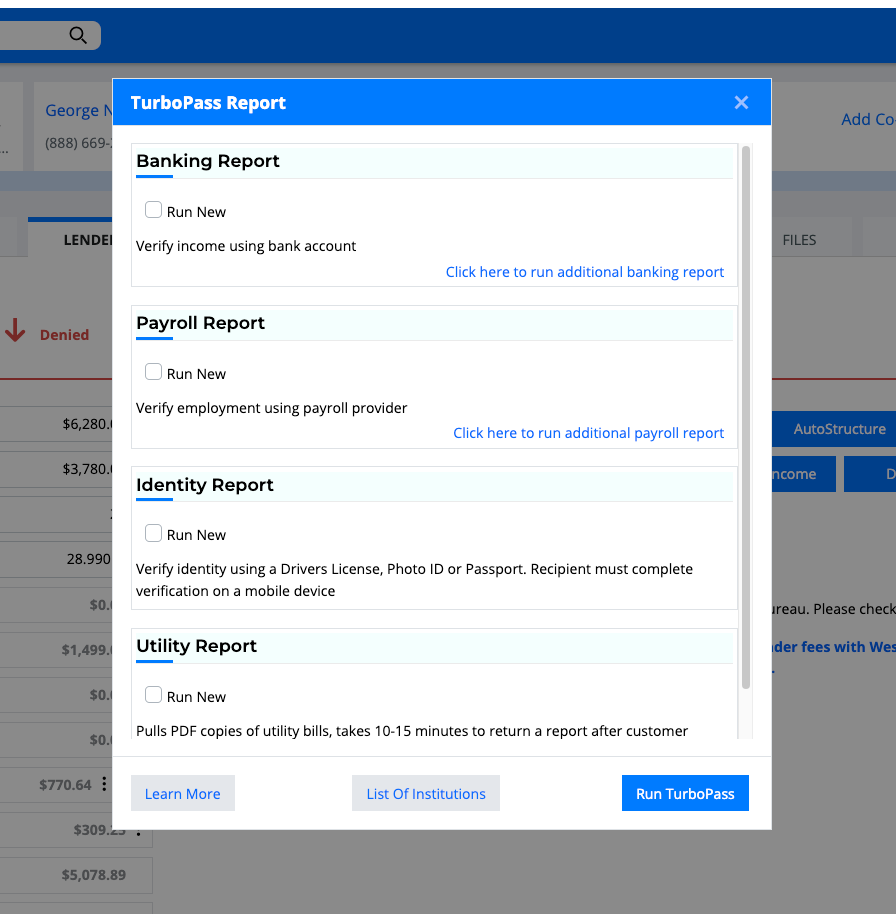Select the Payroll Report heading

pyautogui.click(x=201, y=323)
